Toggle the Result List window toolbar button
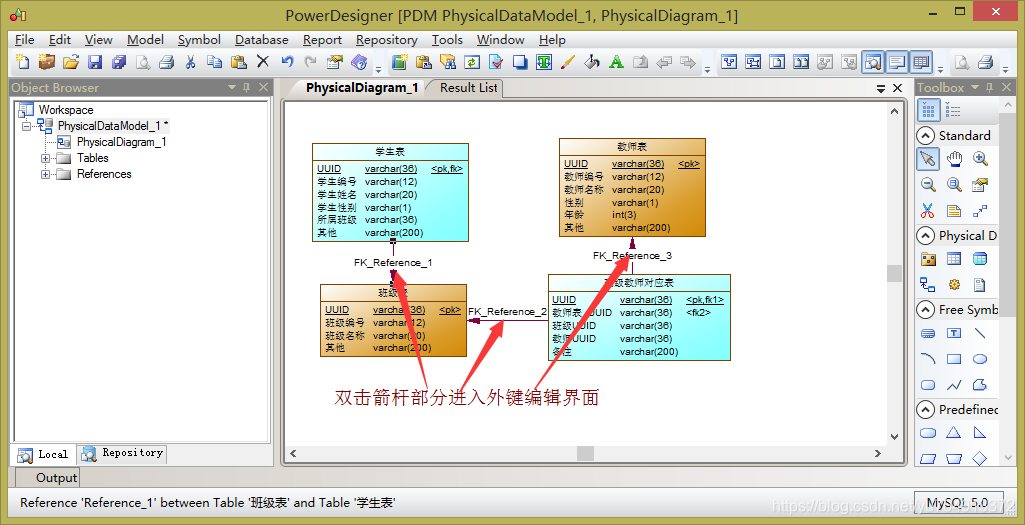 point(921,62)
